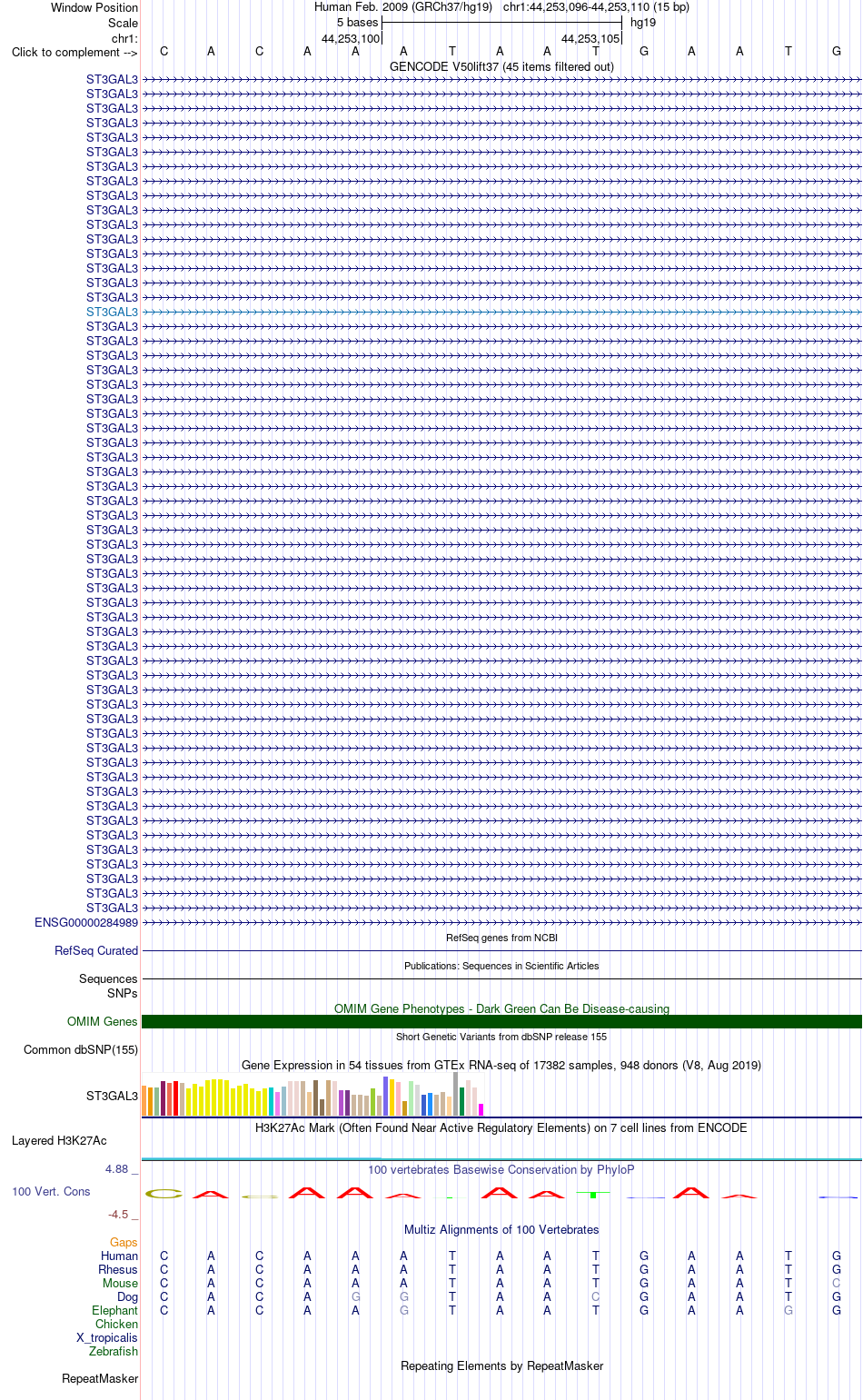863x1400 pixels.
Task: Click the tallest gray bar in GTEx chart
Action: 456,1094
